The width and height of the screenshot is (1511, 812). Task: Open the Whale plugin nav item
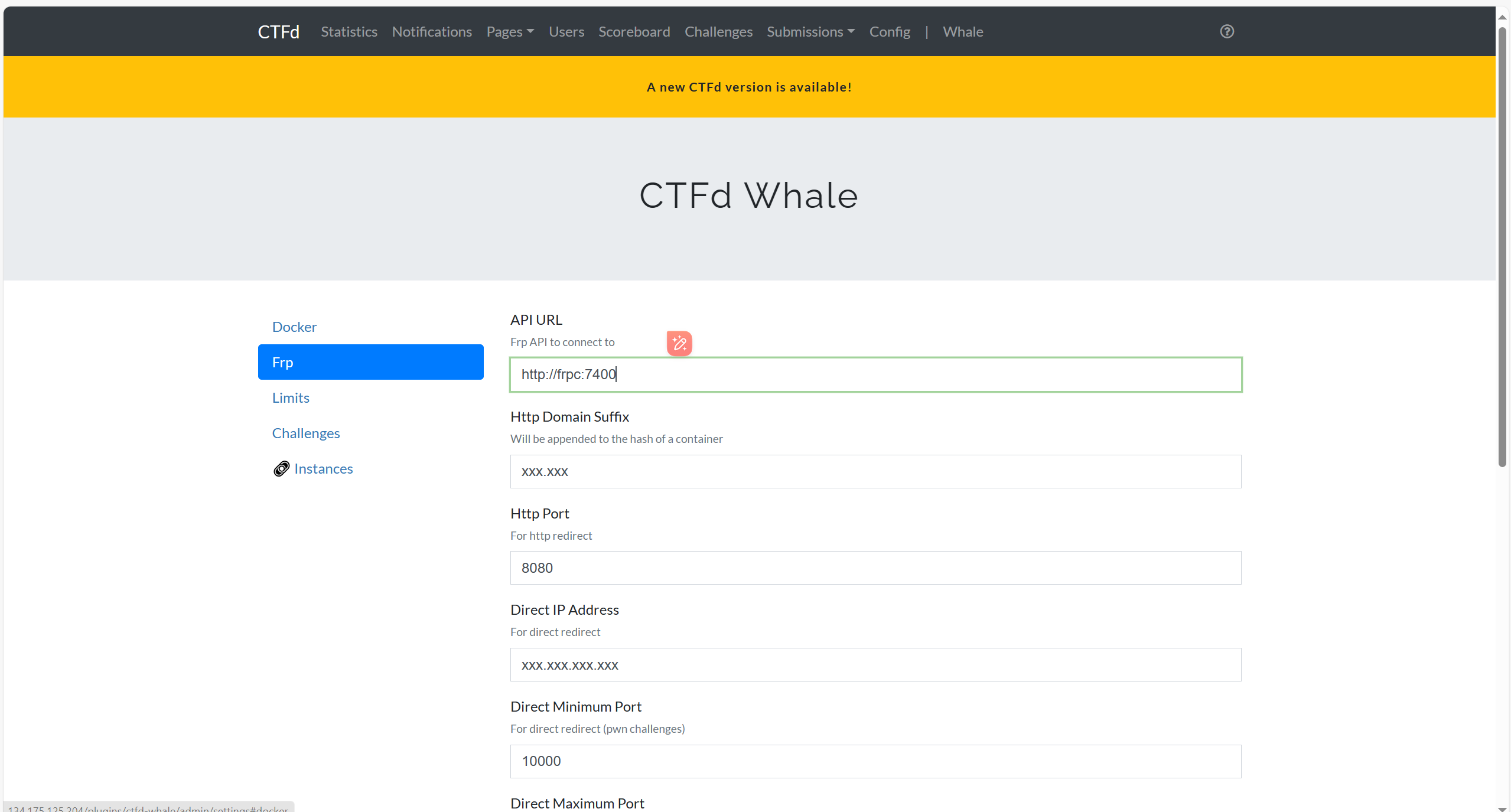coord(962,31)
